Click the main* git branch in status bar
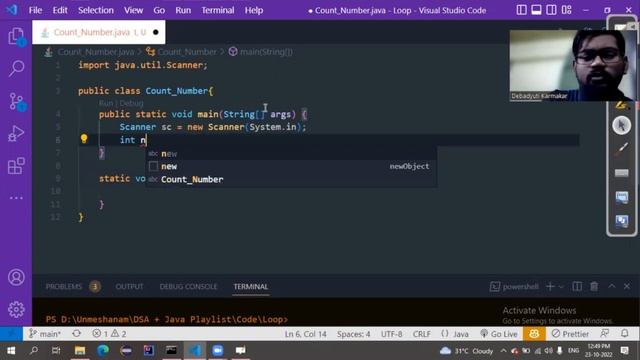 45,334
